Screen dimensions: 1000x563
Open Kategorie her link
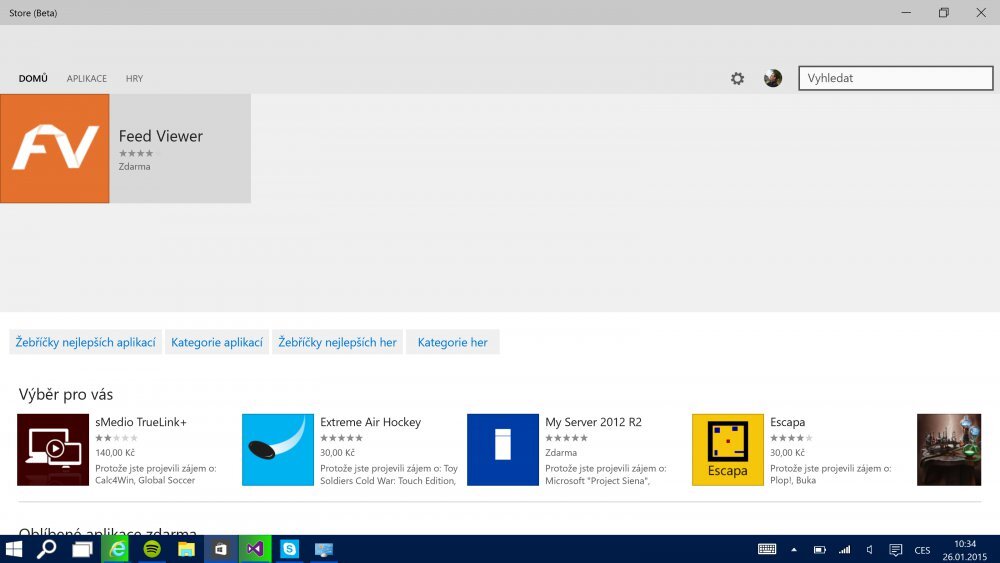pyautogui.click(x=453, y=342)
